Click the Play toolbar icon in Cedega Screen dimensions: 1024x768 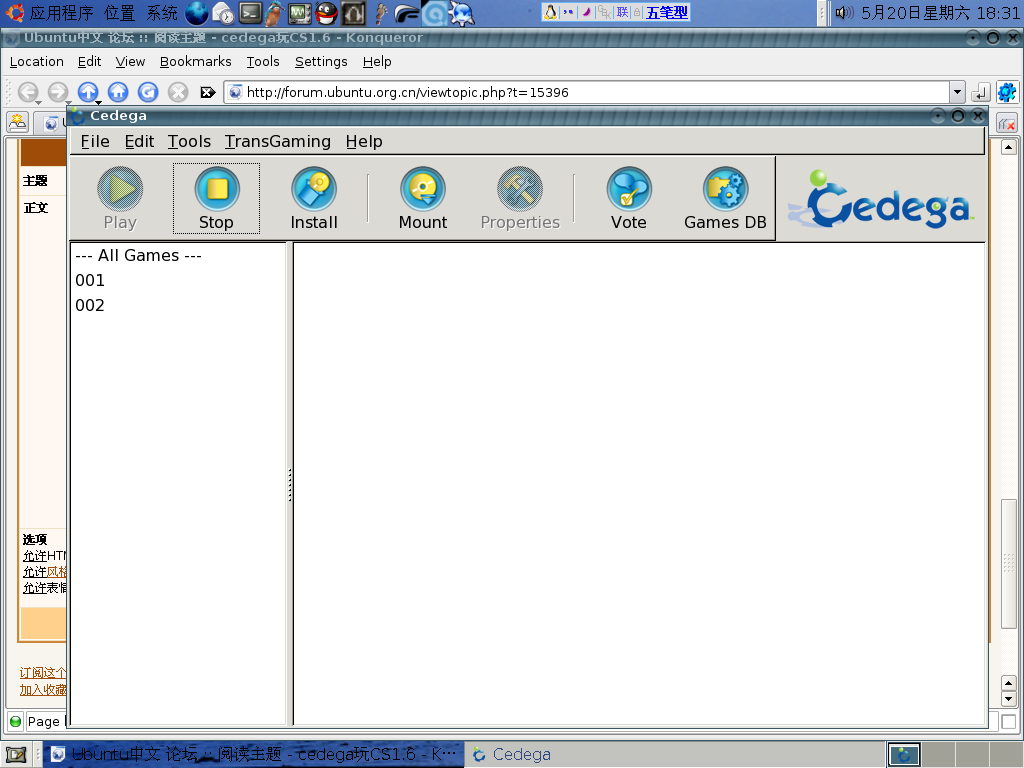tap(120, 198)
